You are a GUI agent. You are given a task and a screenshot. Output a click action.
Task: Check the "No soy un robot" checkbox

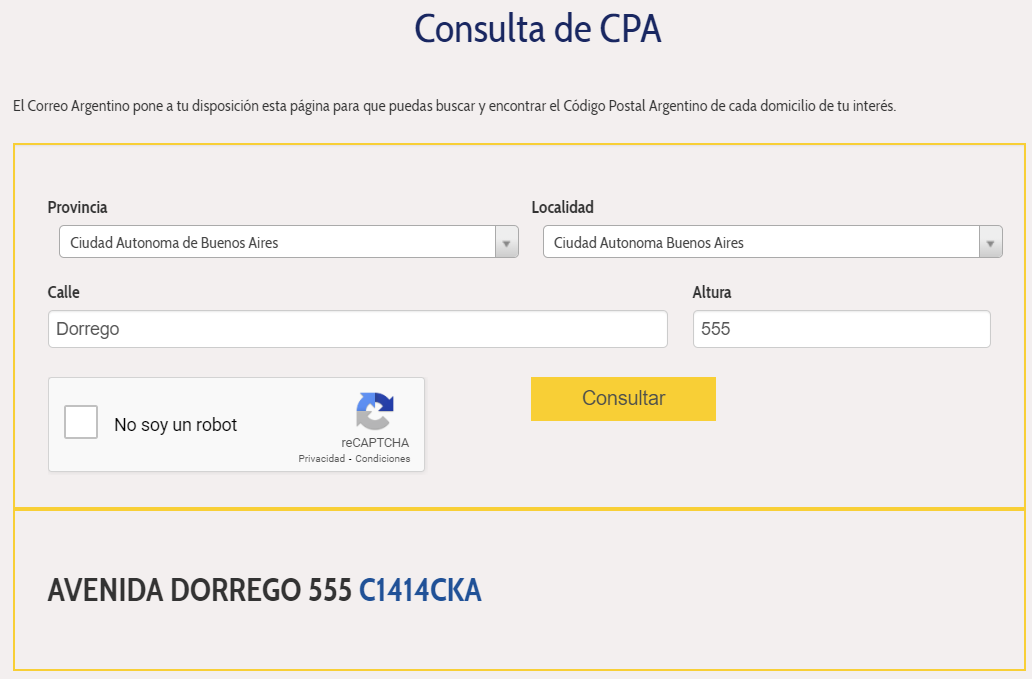tap(81, 422)
